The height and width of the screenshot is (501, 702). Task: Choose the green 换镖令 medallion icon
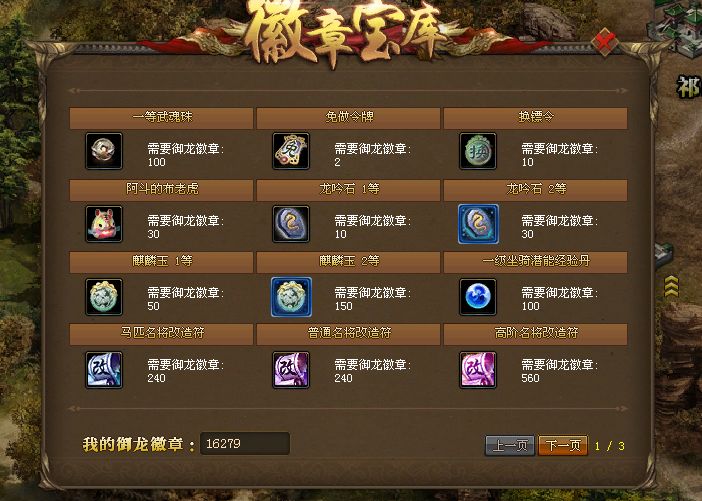[478, 151]
